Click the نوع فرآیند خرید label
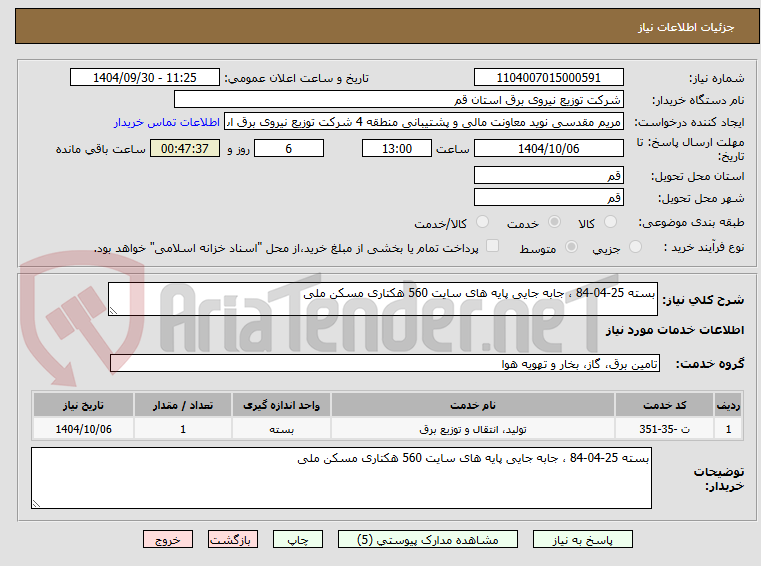 pyautogui.click(x=704, y=248)
